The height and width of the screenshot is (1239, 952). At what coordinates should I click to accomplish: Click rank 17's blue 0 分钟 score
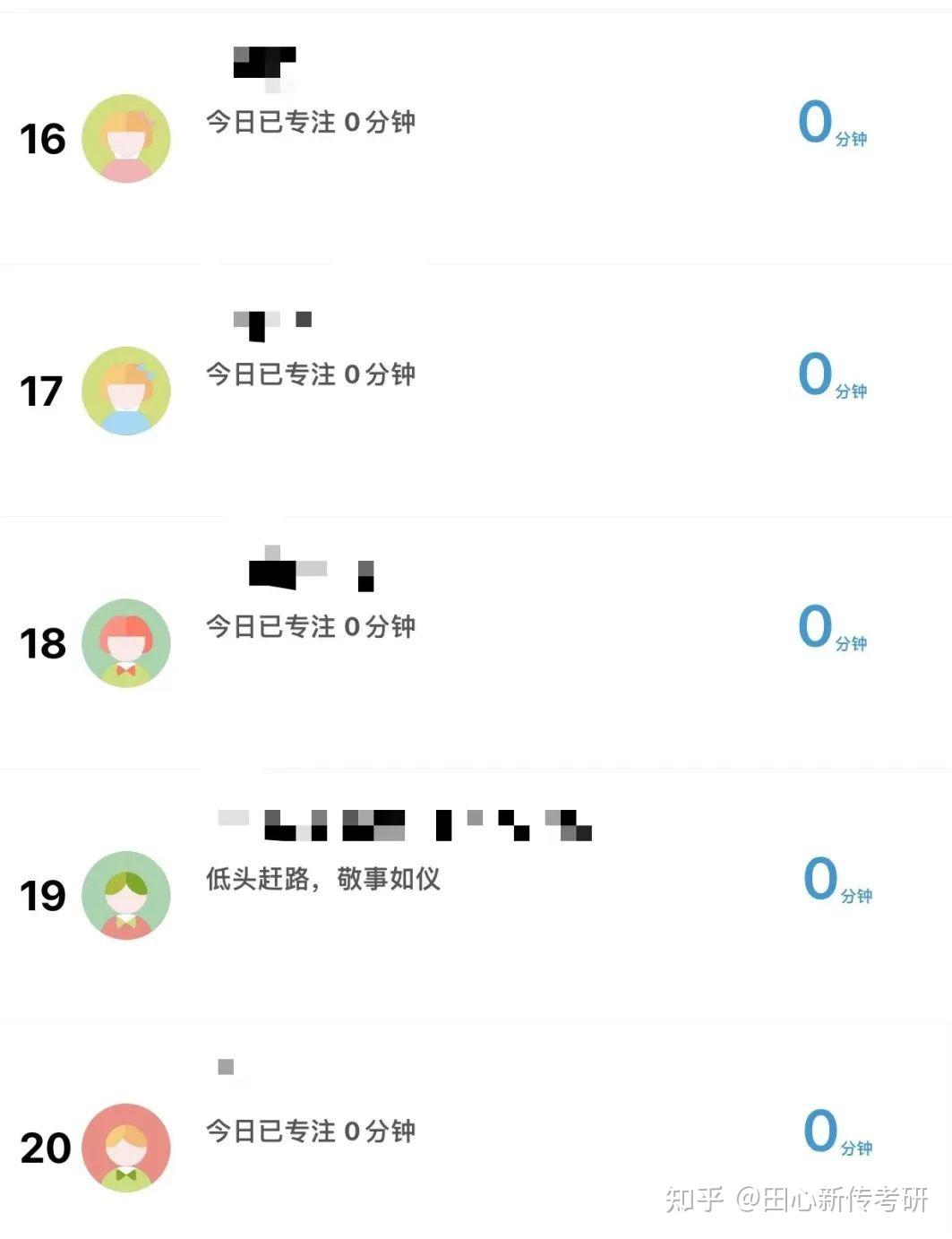833,376
